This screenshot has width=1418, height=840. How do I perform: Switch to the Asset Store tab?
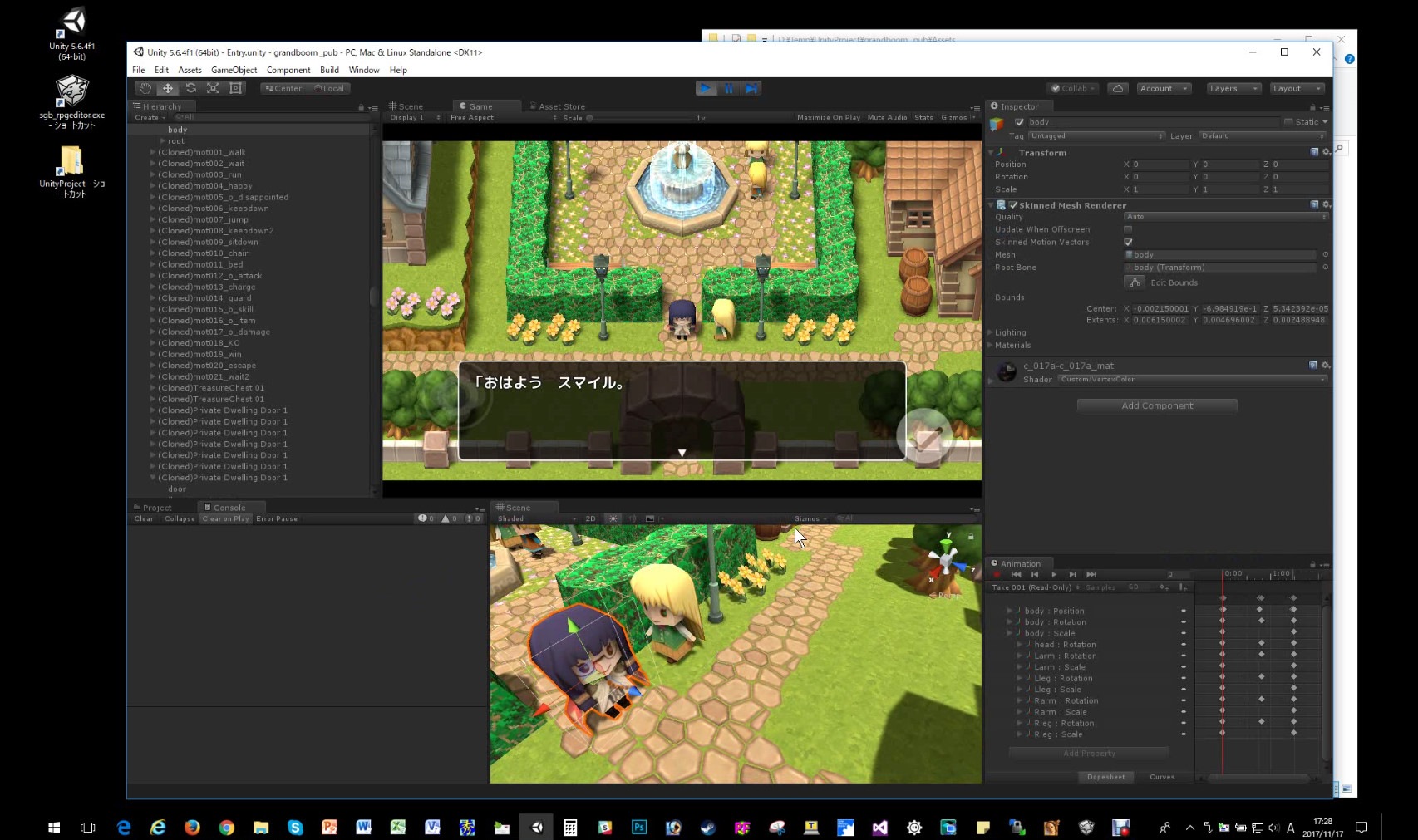561,106
